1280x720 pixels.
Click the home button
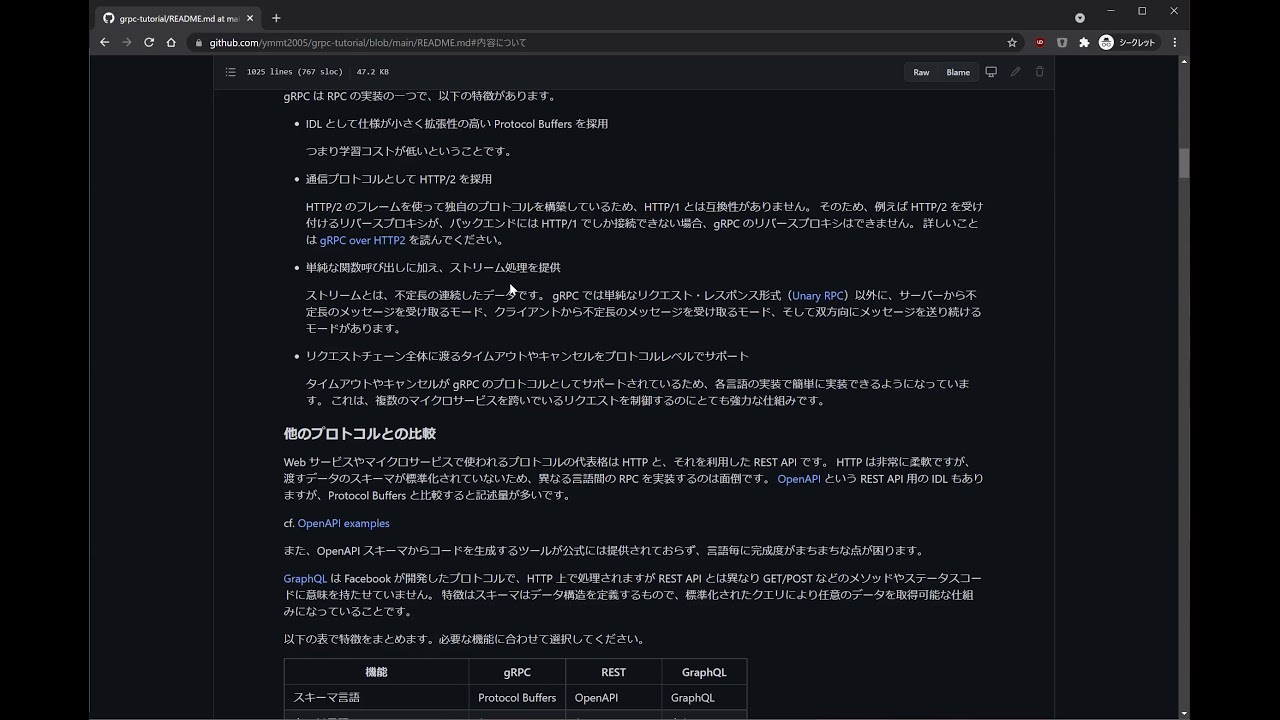coord(171,43)
